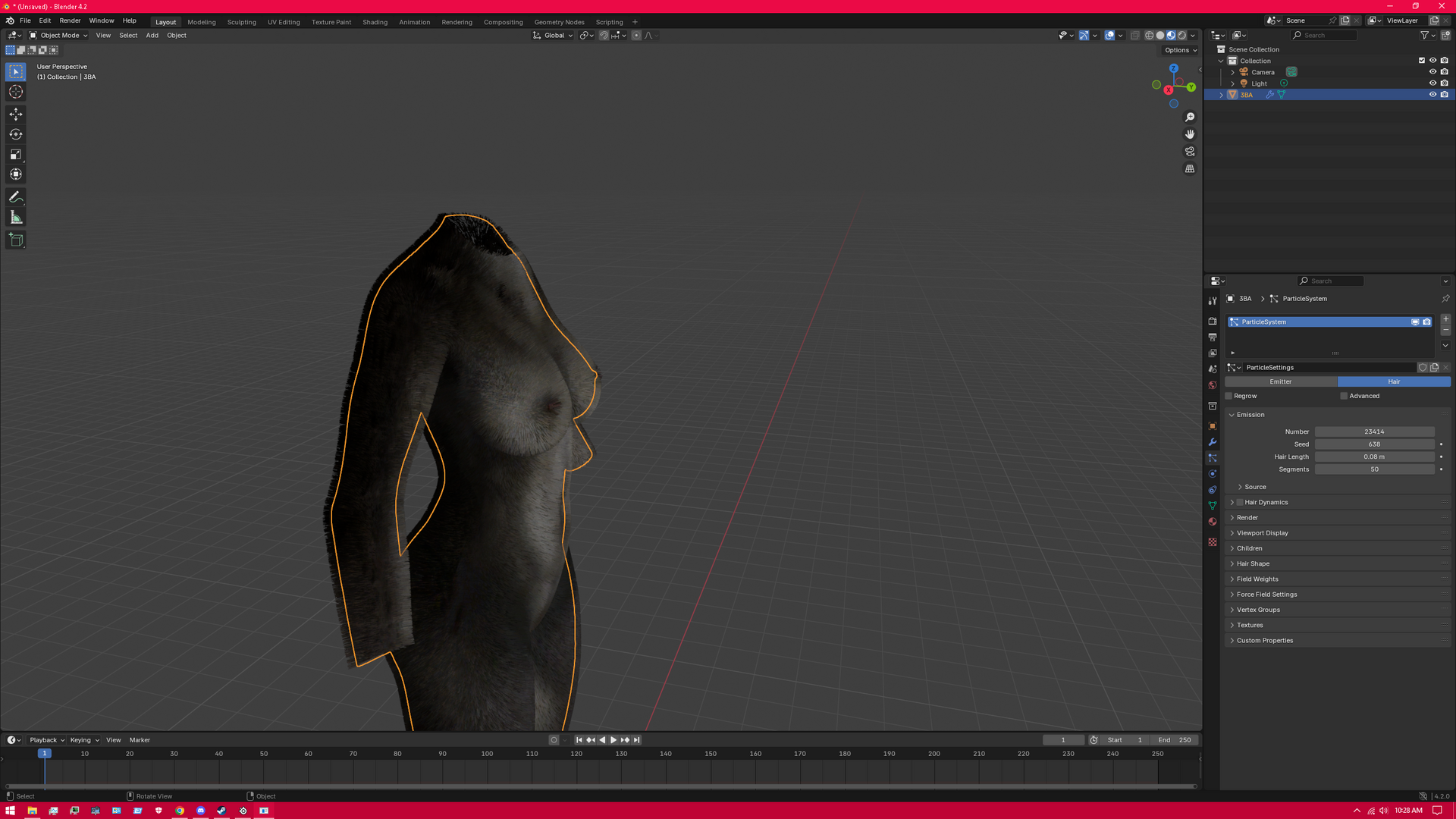Toggle ParticleSystem render display icon
Image resolution: width=1456 pixels, height=819 pixels.
[1426, 322]
